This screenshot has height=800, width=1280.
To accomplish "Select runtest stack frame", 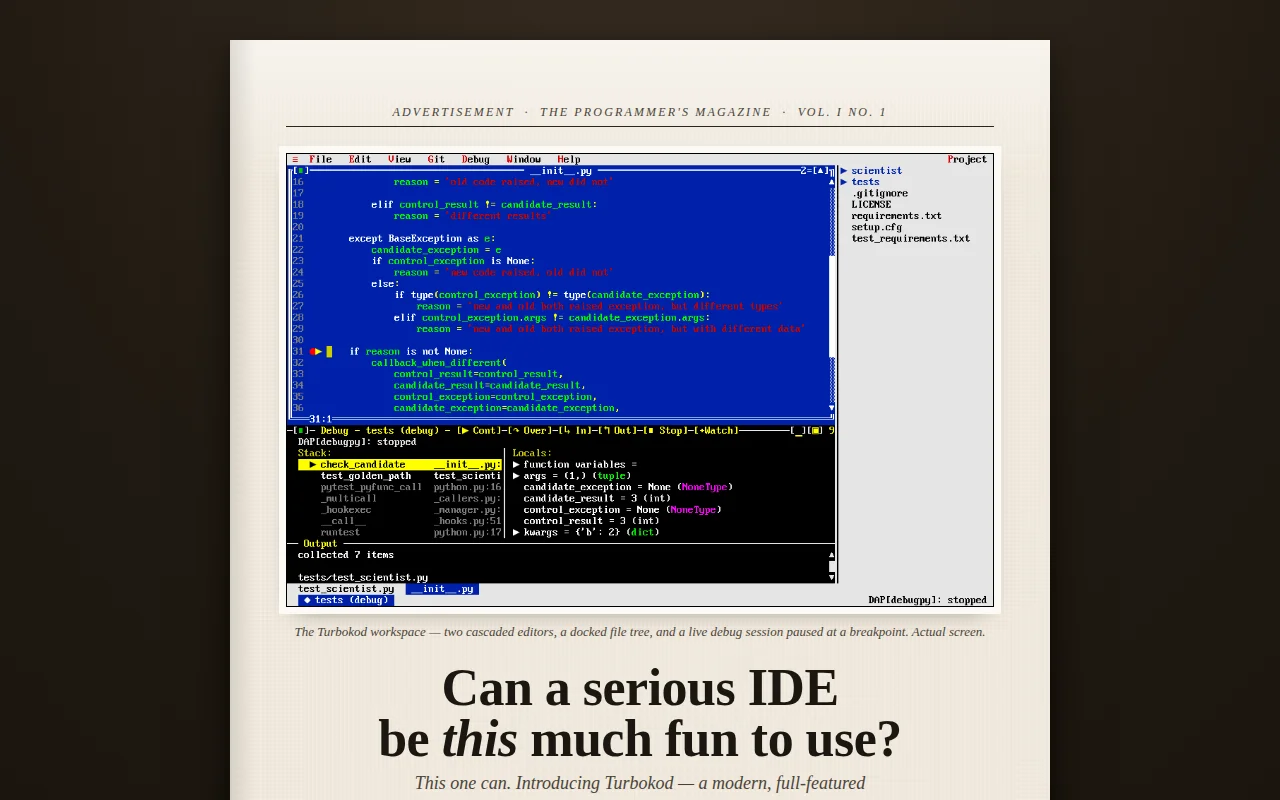I will 400,532.
